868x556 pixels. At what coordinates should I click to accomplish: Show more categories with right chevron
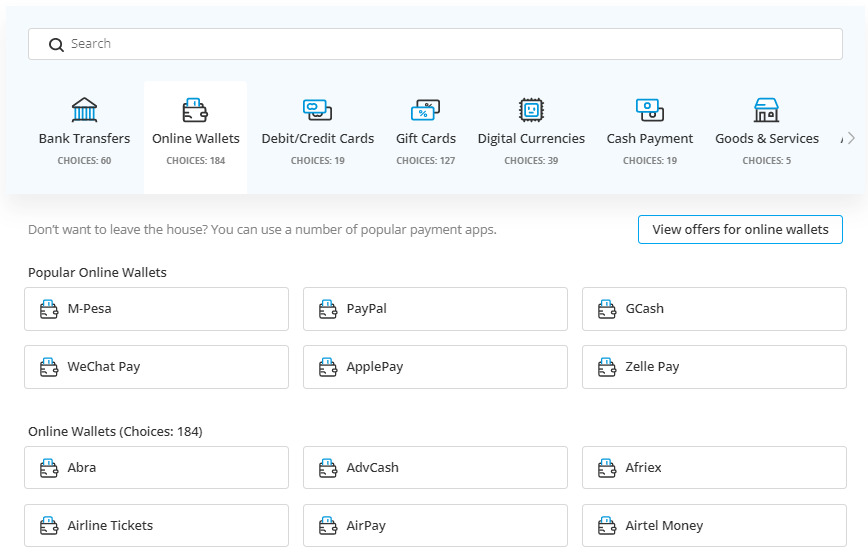pos(851,138)
